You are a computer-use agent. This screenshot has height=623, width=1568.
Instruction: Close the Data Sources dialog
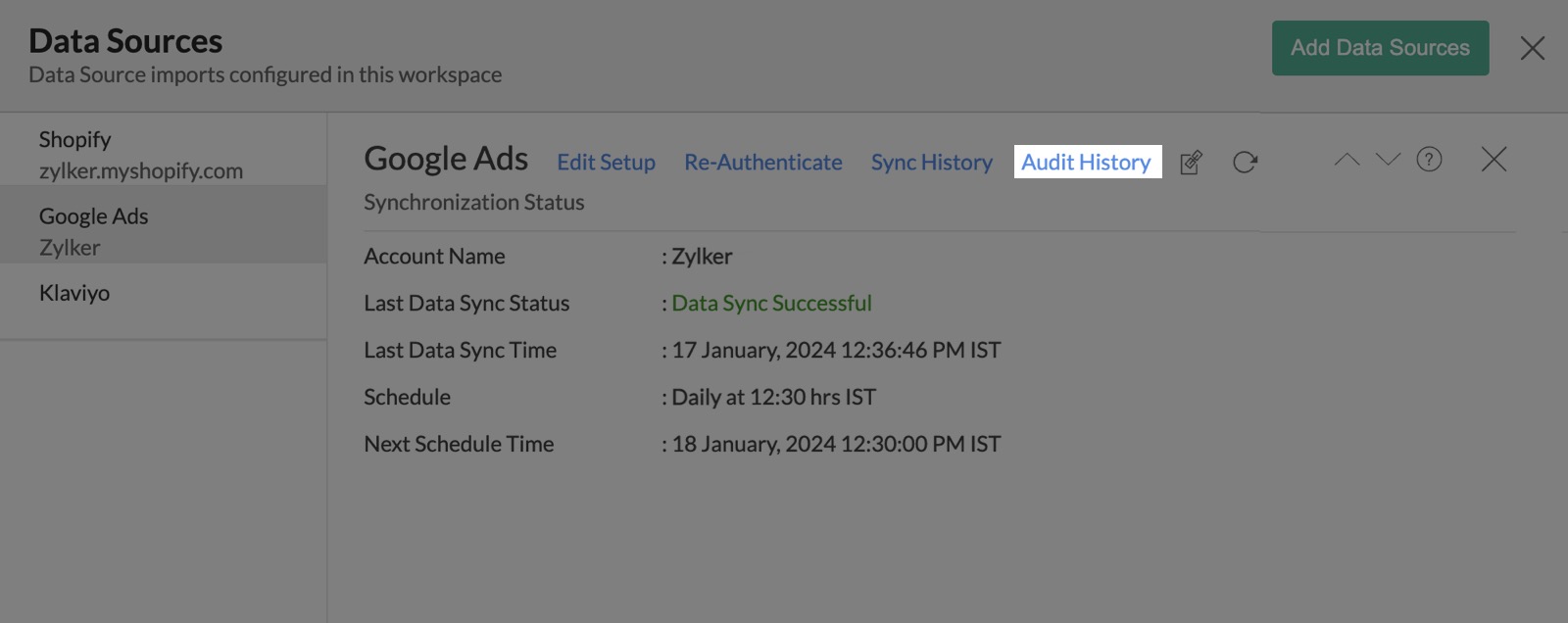click(1533, 48)
